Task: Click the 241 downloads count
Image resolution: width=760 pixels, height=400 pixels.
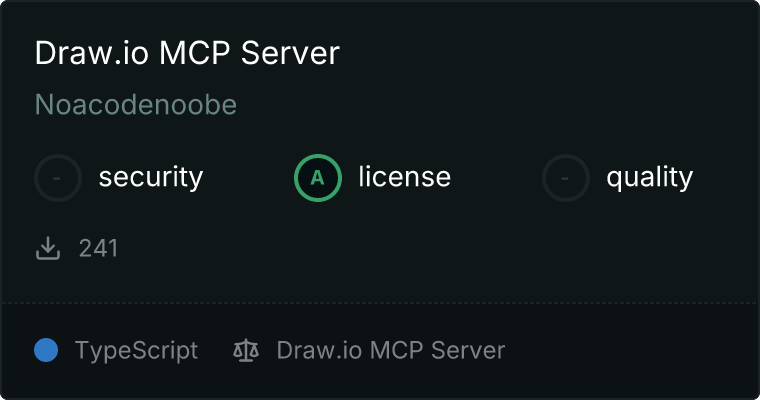Action: coord(98,248)
